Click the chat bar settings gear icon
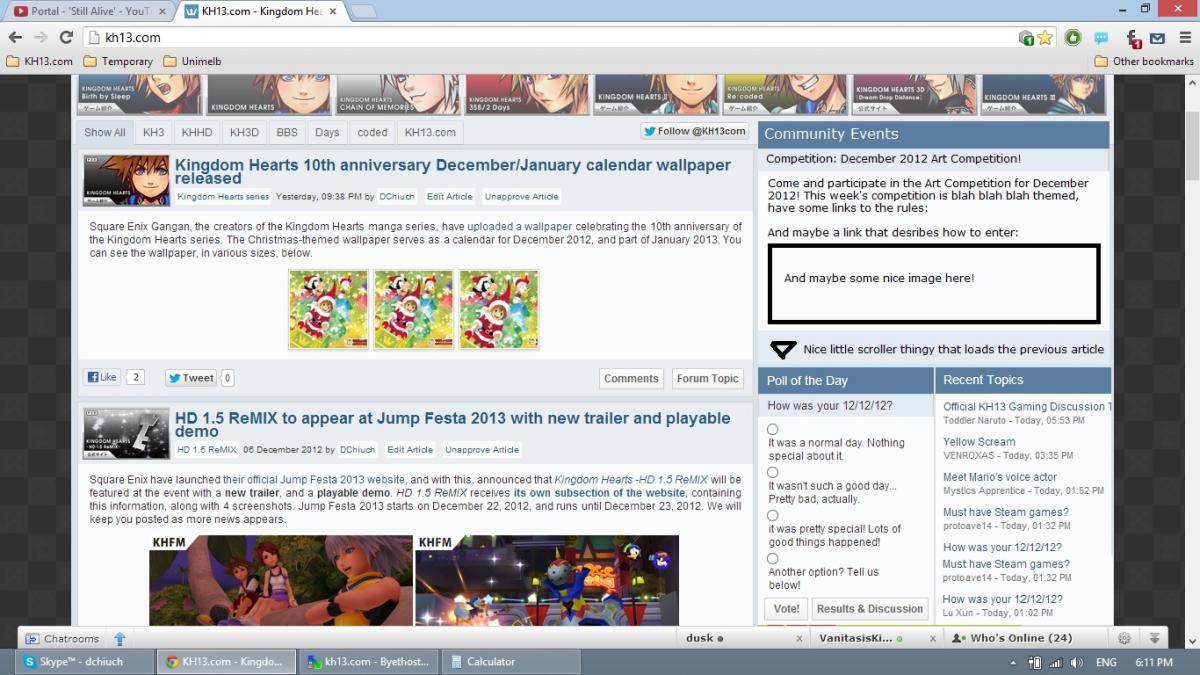This screenshot has width=1200, height=675. pyautogui.click(x=1124, y=638)
